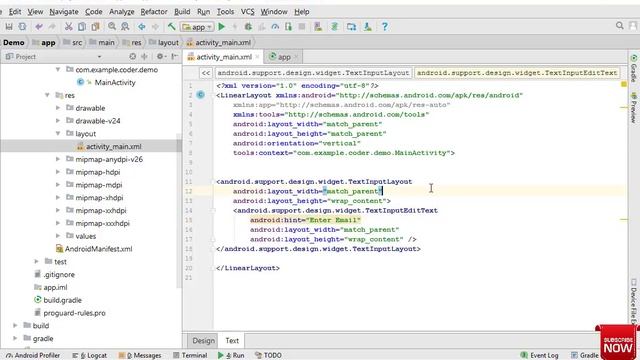Image resolution: width=640 pixels, height=360 pixels.
Task: Close the activity_main.xml editor tab
Action: point(258,57)
